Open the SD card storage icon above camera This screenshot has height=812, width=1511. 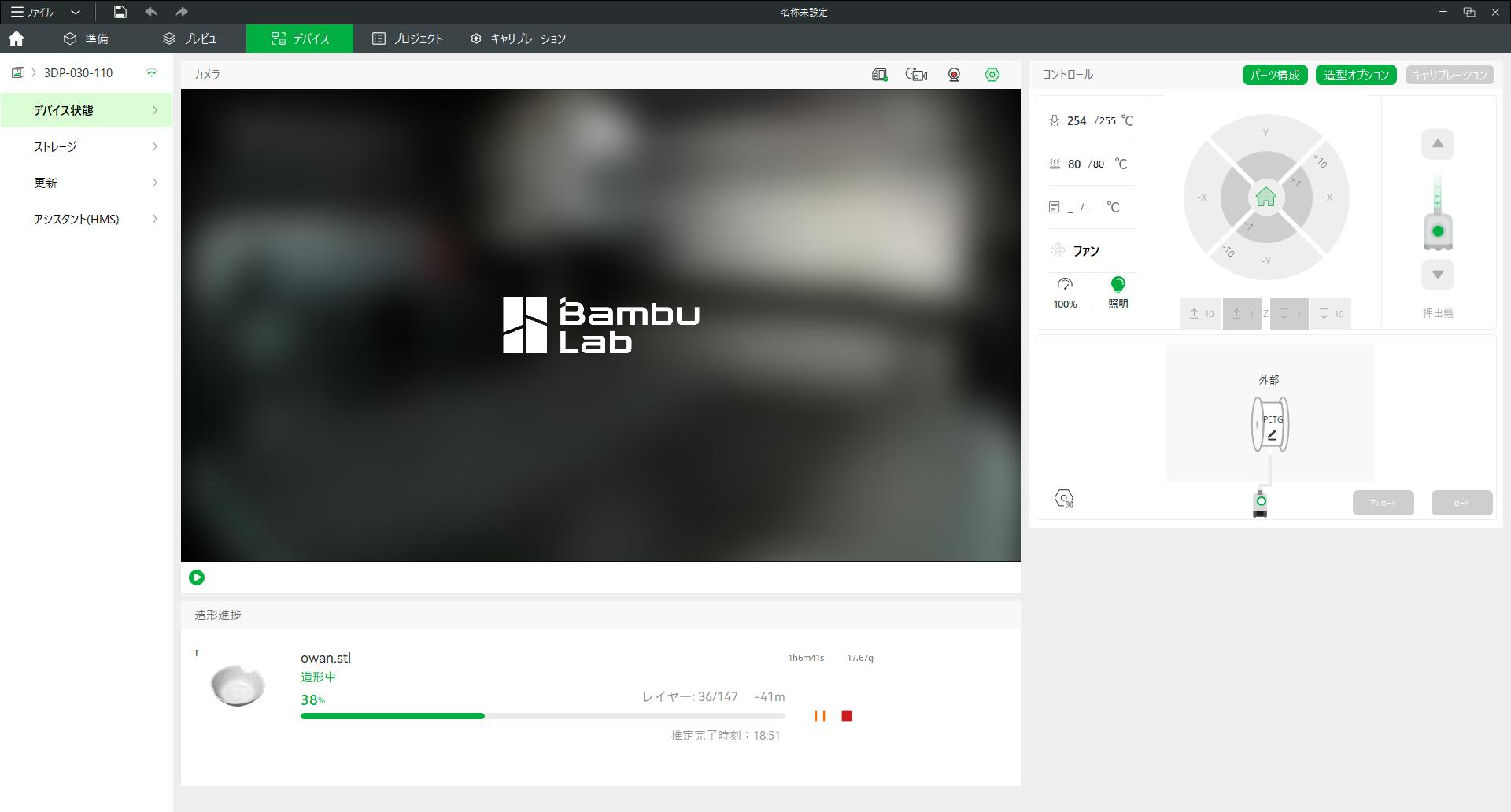[x=879, y=75]
